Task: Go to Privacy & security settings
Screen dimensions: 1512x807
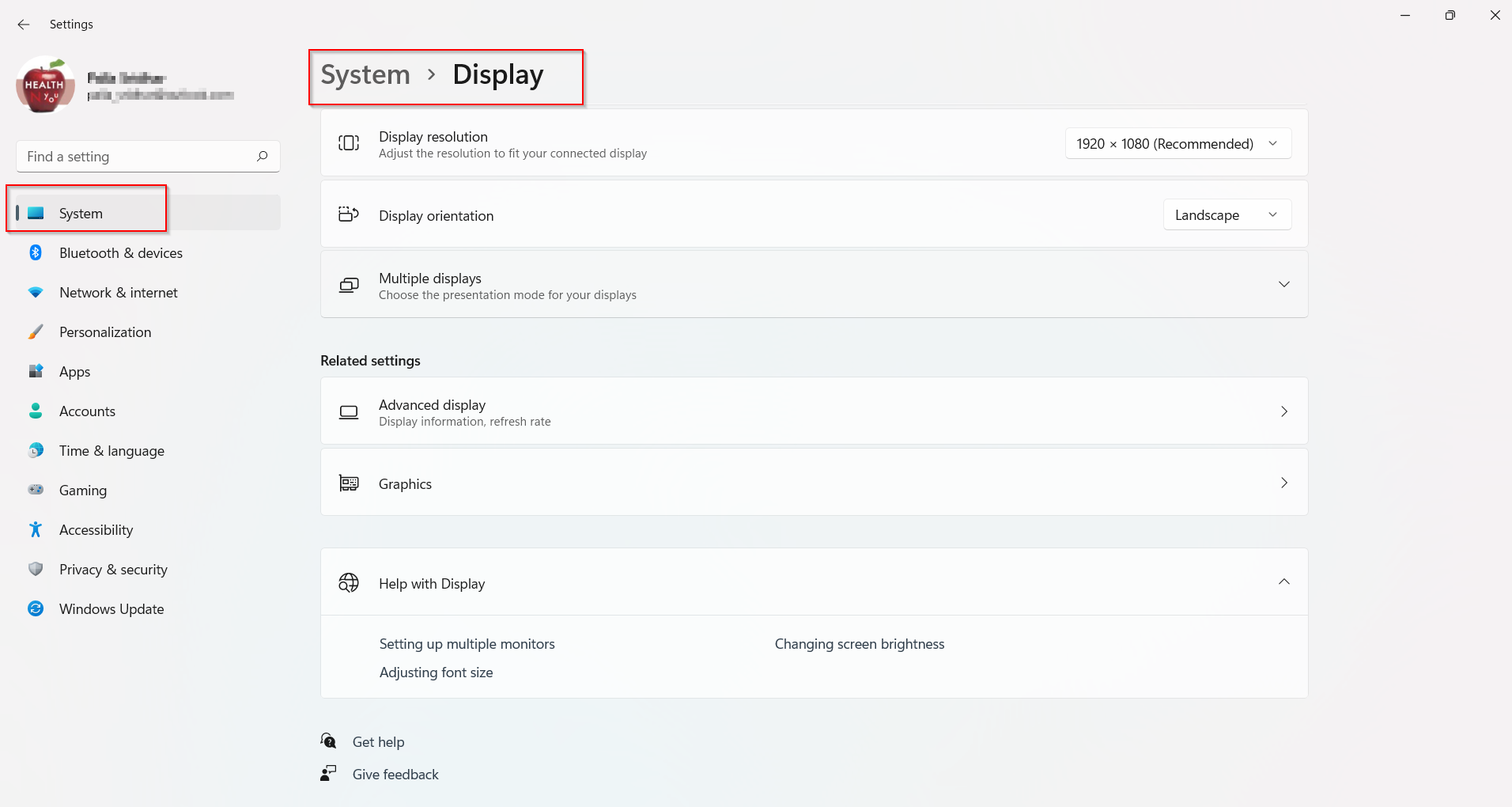Action: (148, 570)
